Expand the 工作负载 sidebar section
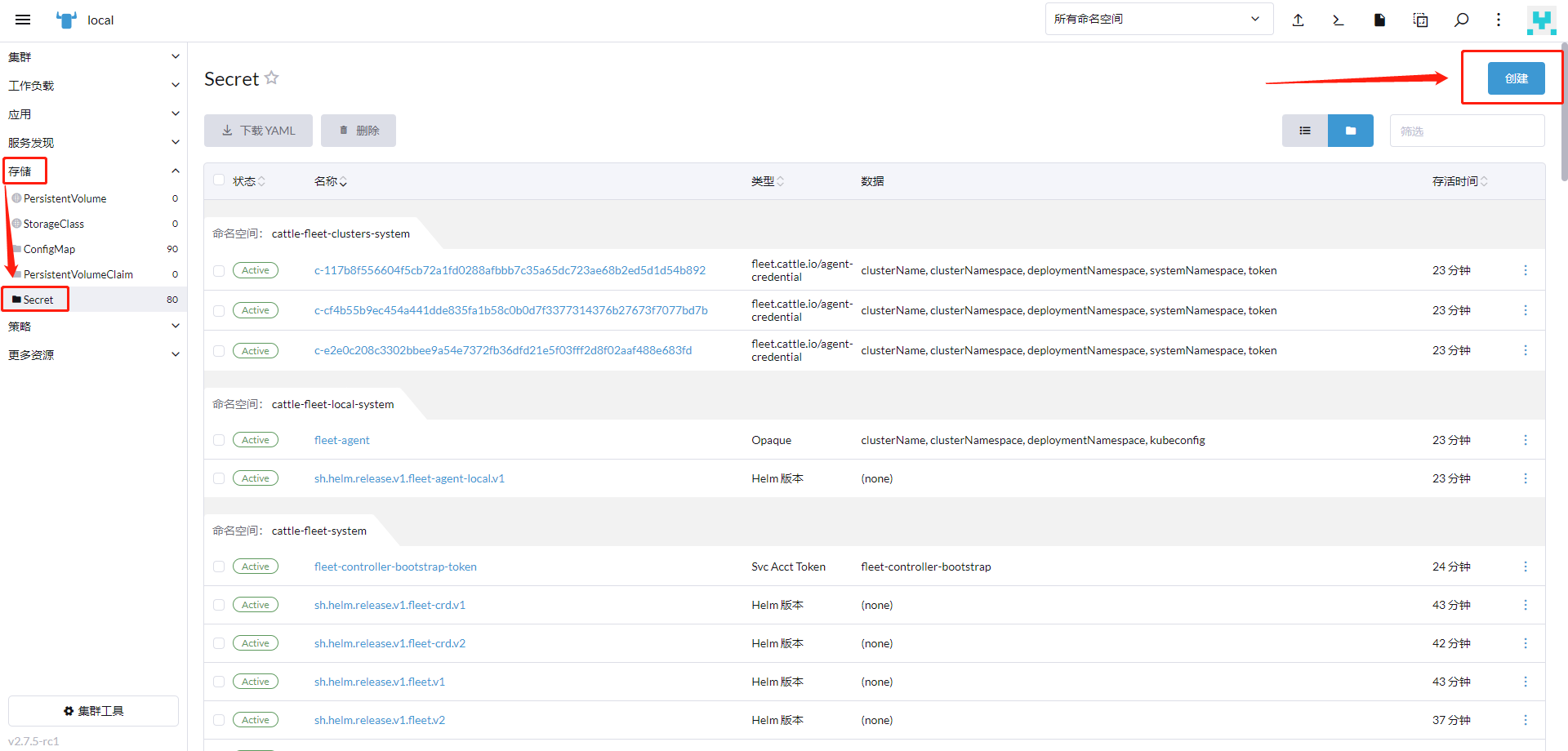Viewport: 1568px width, 751px height. [x=93, y=86]
